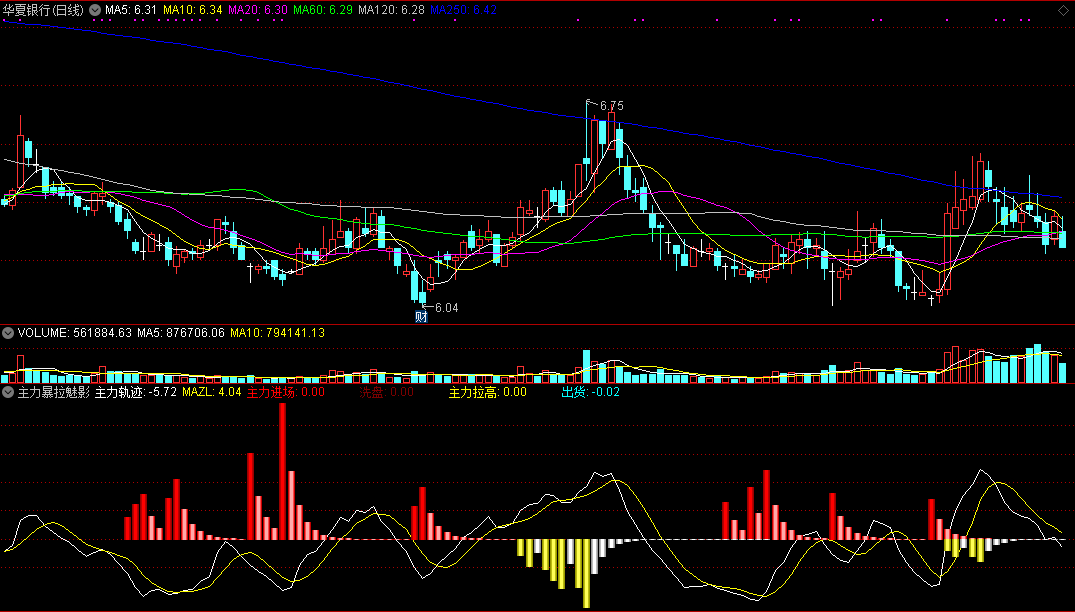Click the 财 financial report marker icon
The width and height of the screenshot is (1075, 612).
pyautogui.click(x=421, y=317)
